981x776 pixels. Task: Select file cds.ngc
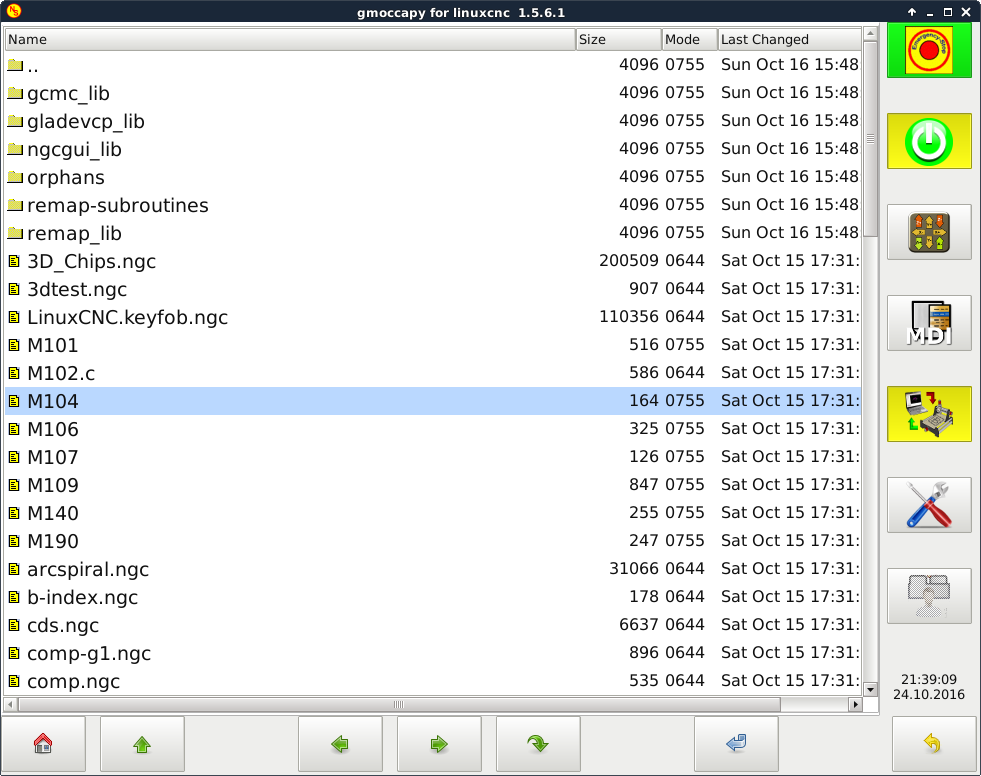point(433,625)
